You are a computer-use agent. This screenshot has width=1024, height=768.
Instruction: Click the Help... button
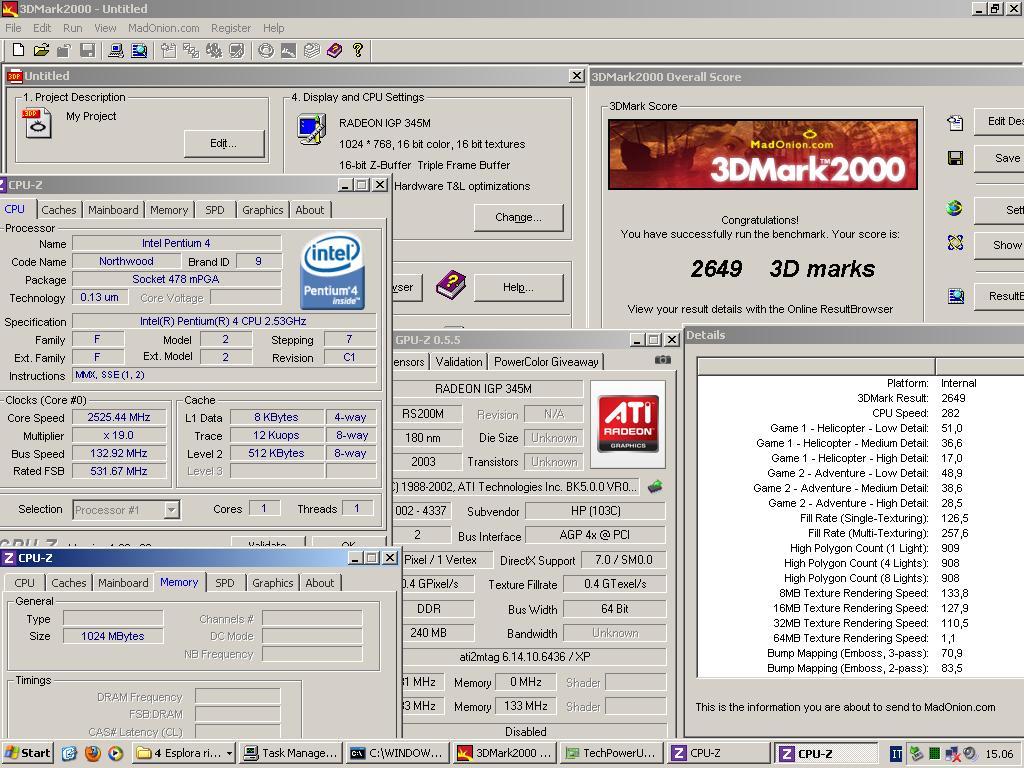518,287
